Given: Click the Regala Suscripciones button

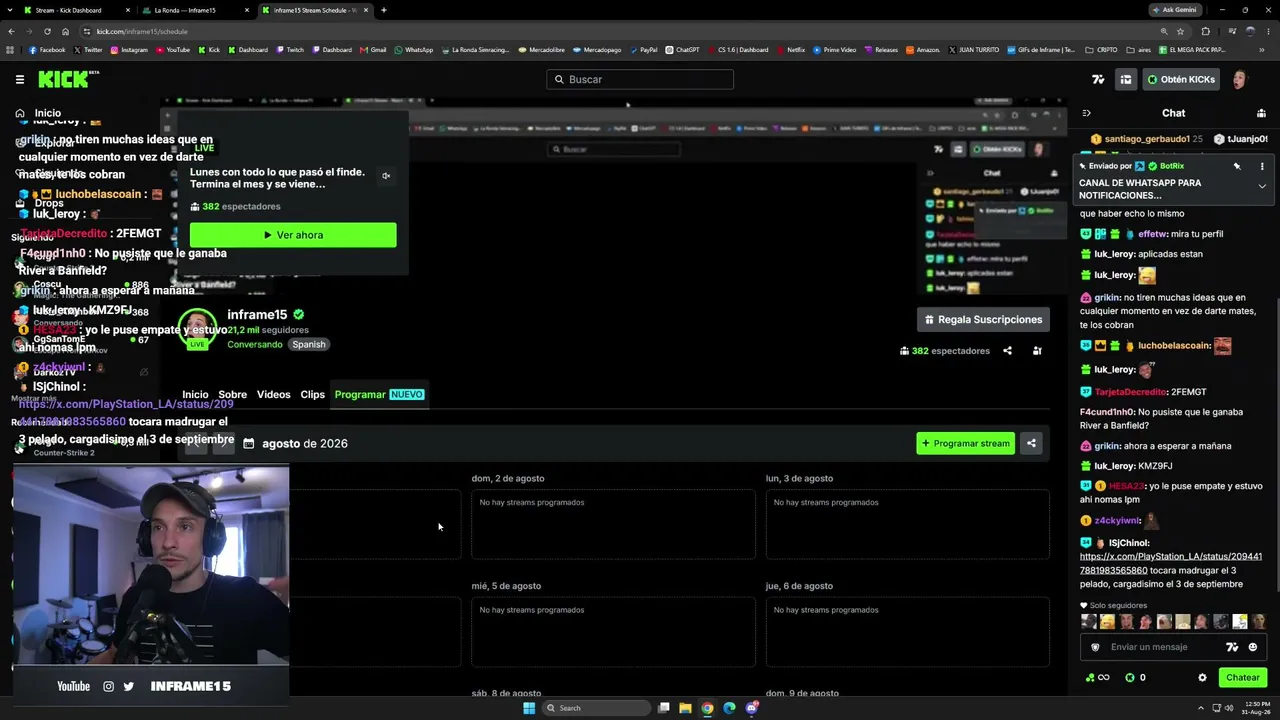Looking at the screenshot, I should [983, 320].
